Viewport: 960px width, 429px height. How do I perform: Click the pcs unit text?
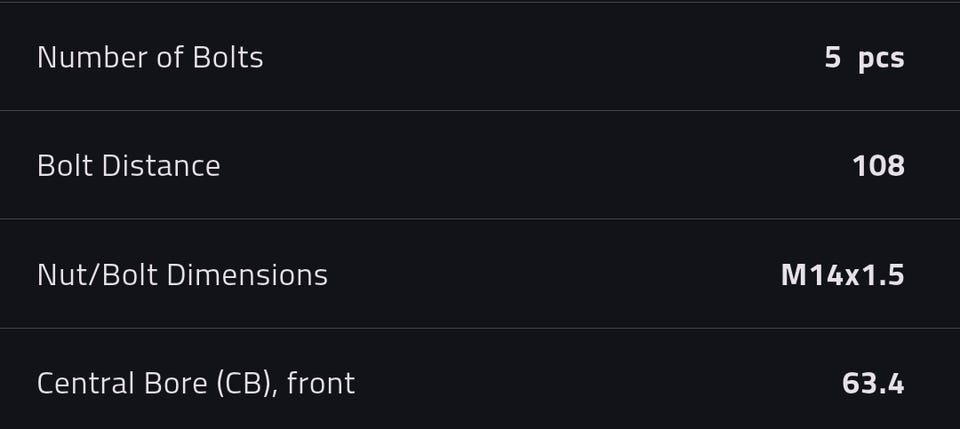[x=881, y=57]
